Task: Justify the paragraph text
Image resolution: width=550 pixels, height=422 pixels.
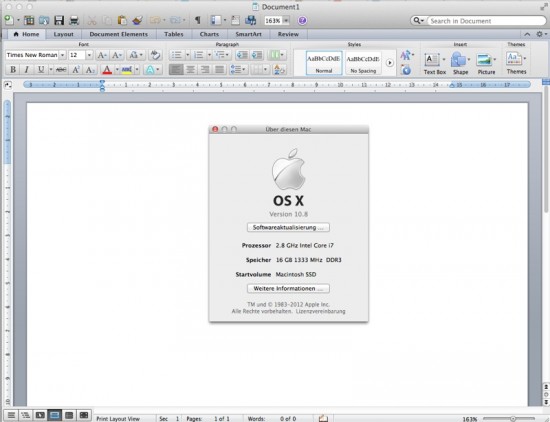Action: [219, 69]
